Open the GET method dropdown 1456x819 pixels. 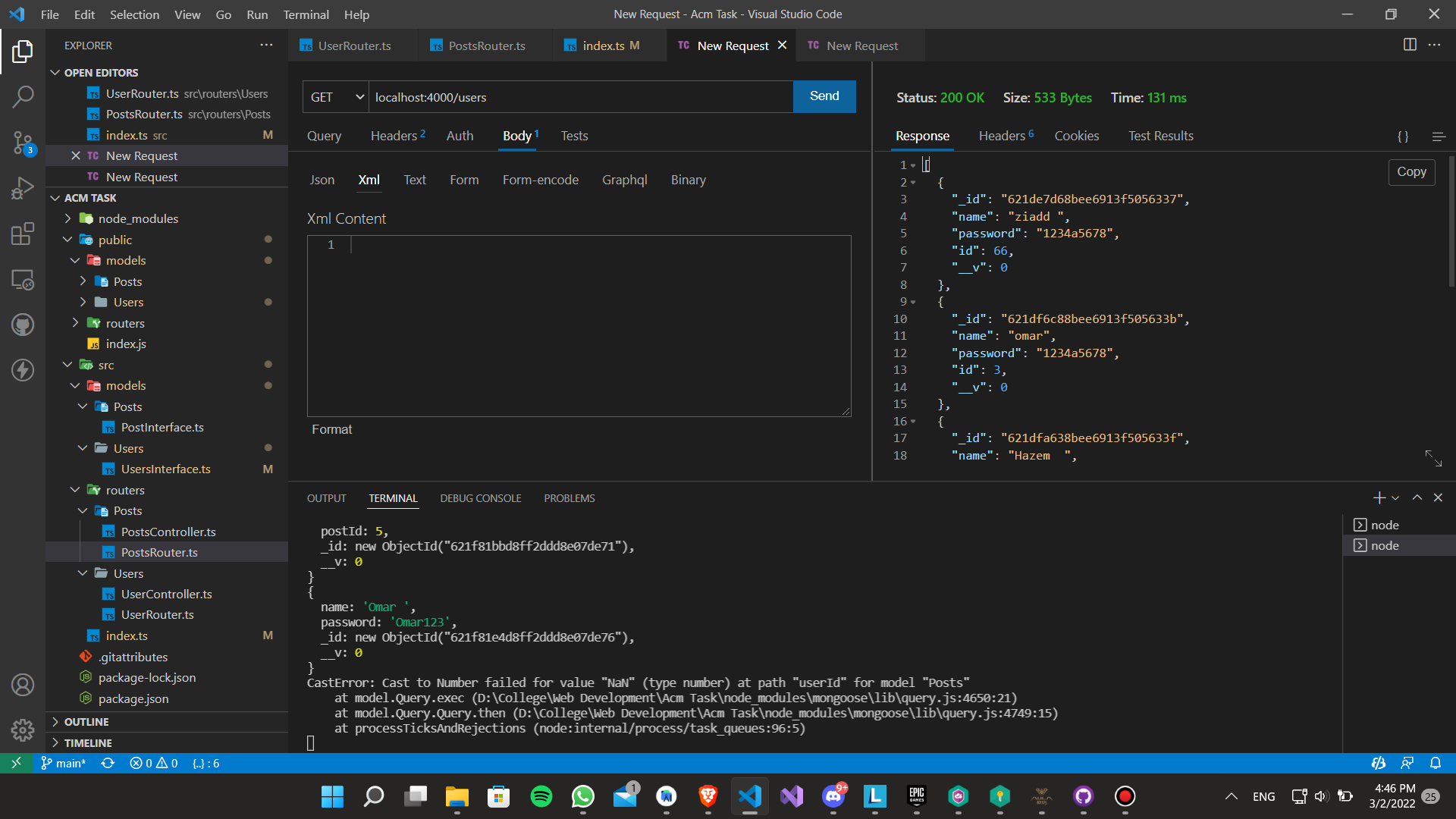click(x=334, y=96)
